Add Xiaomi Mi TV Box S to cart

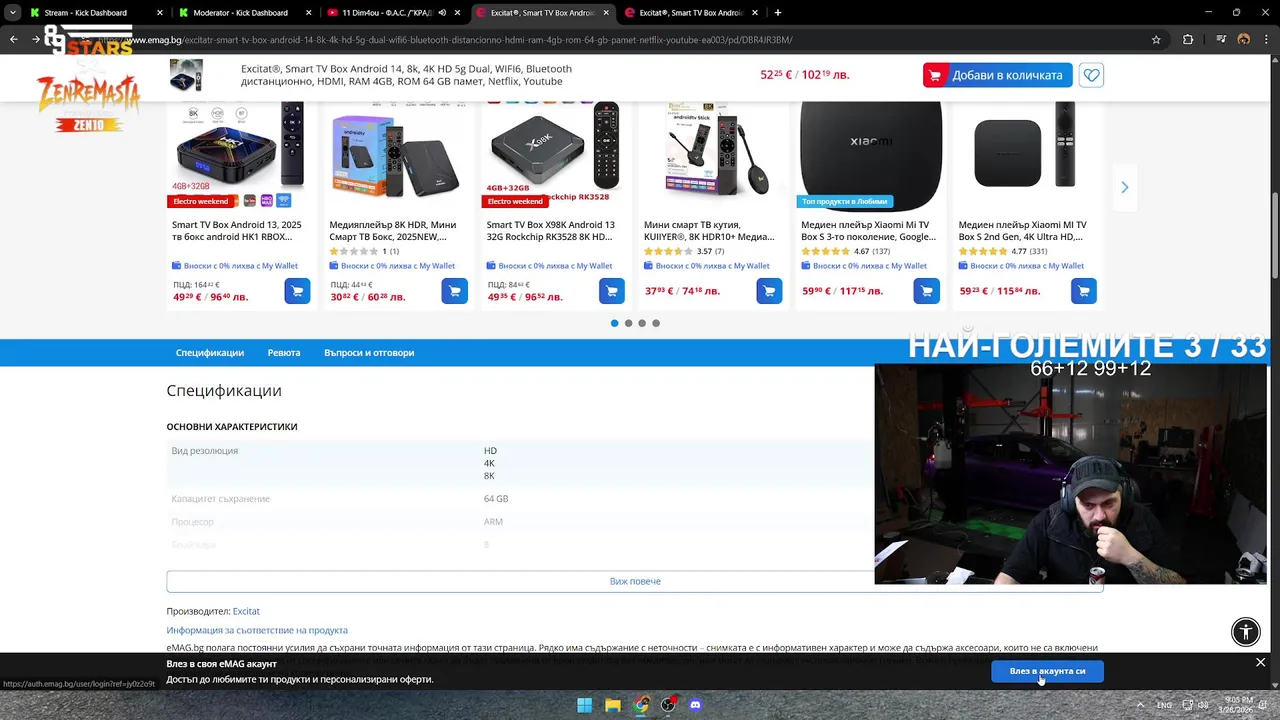(x=926, y=291)
